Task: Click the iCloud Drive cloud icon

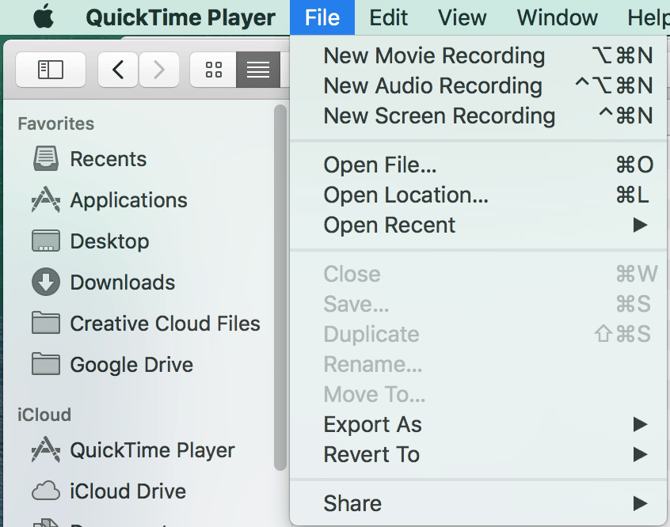Action: 46,491
